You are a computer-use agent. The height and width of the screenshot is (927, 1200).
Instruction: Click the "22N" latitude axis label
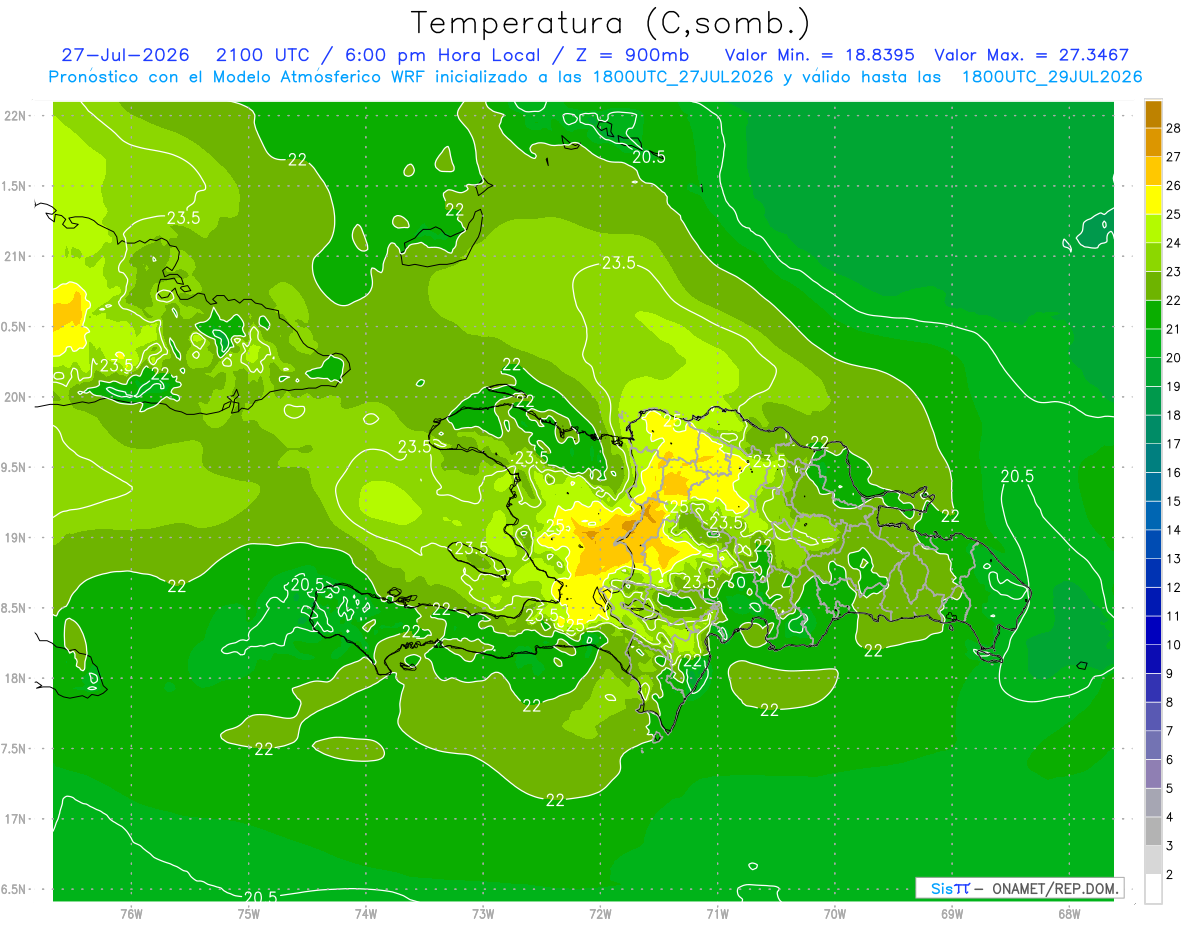(x=15, y=116)
